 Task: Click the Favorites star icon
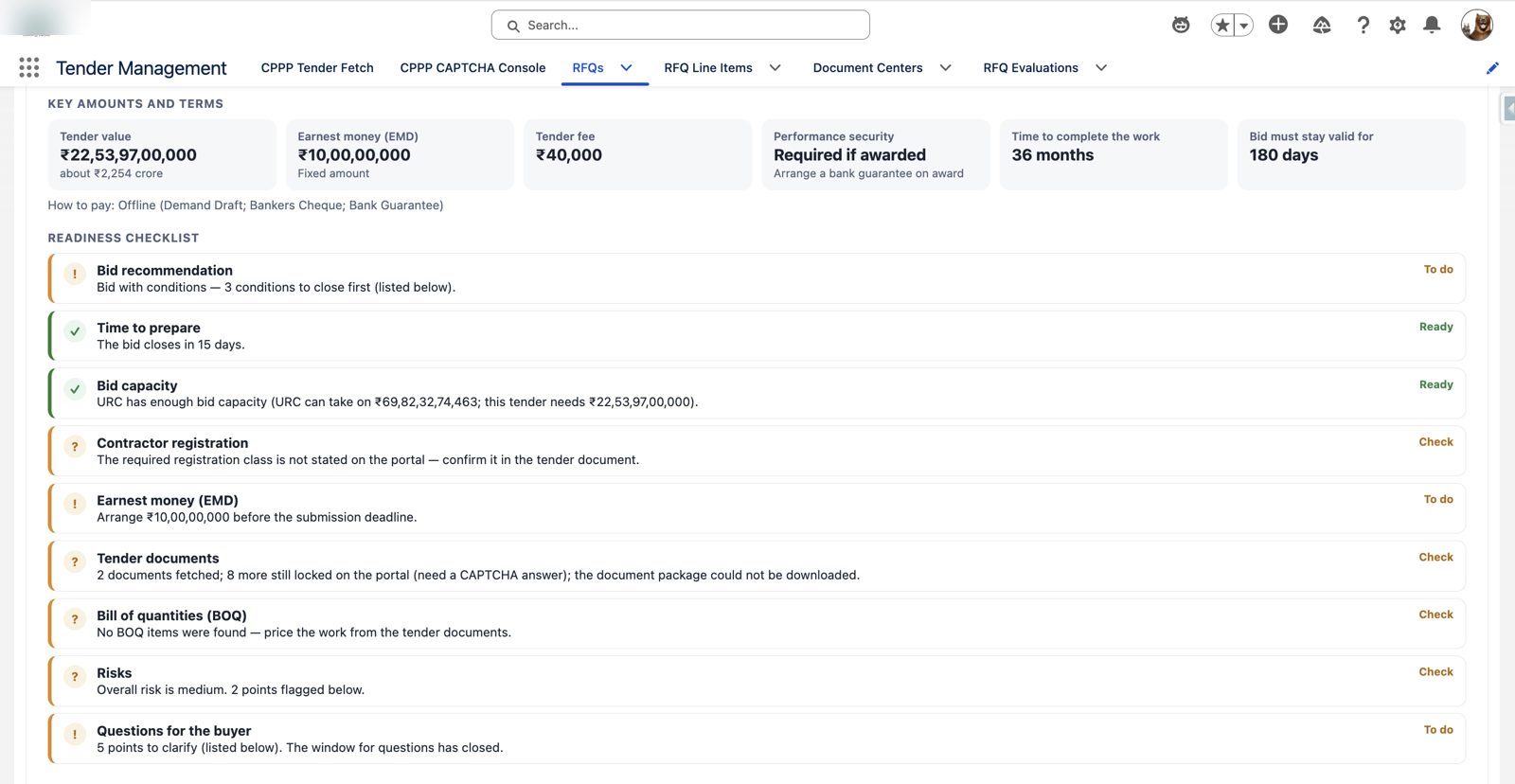(x=1222, y=26)
